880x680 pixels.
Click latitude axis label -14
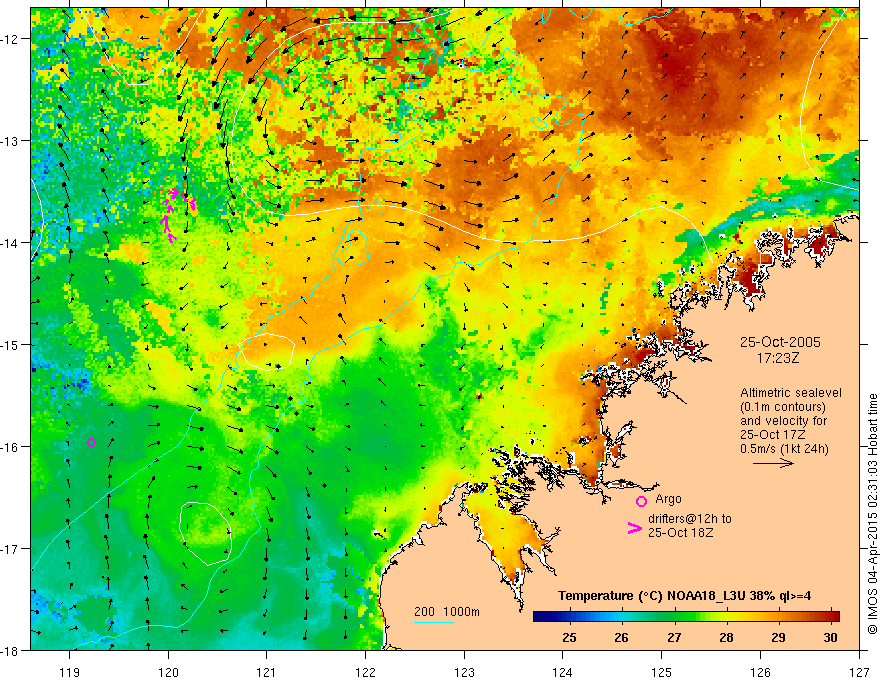(x=11, y=243)
